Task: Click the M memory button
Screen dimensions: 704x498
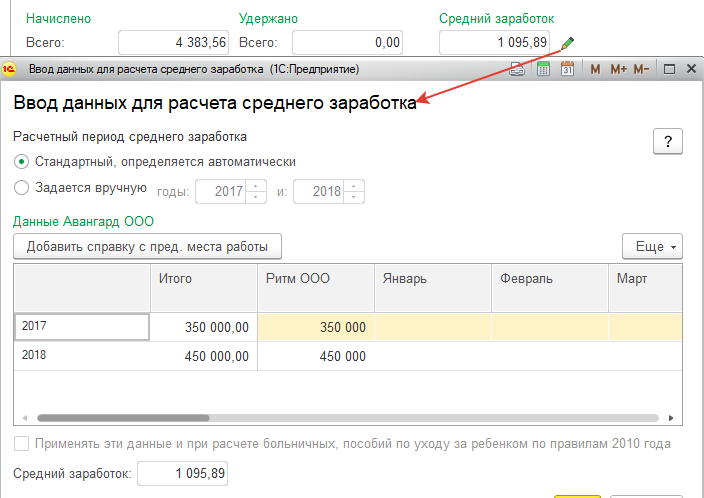Action: pos(595,69)
